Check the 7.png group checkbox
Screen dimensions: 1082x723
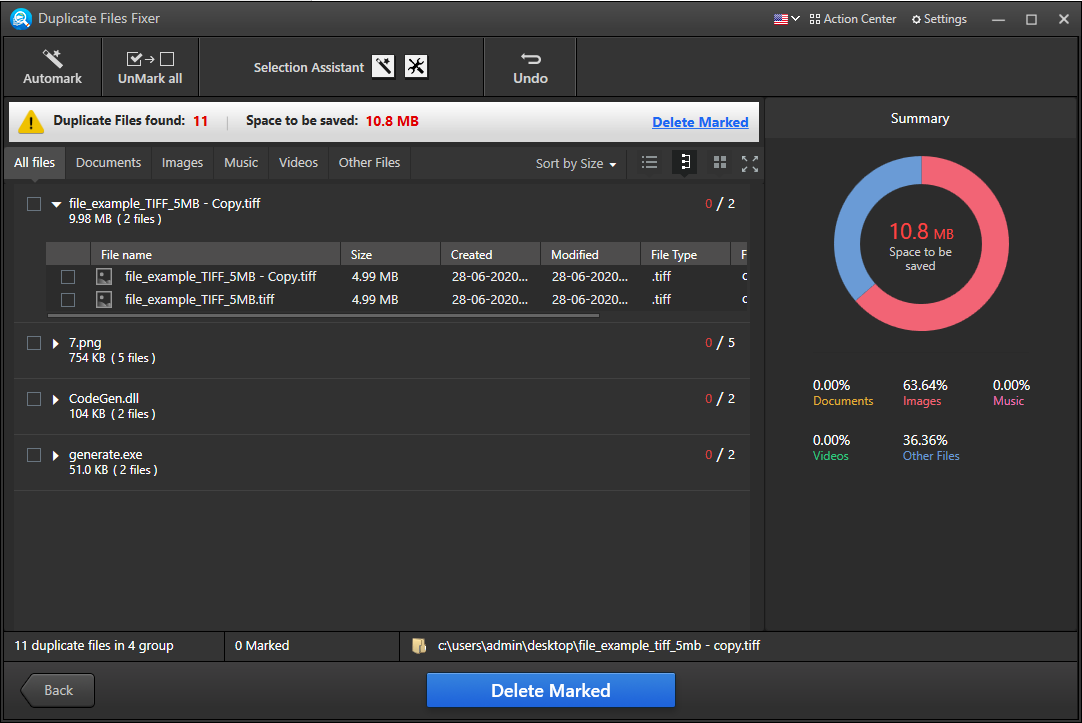point(34,343)
